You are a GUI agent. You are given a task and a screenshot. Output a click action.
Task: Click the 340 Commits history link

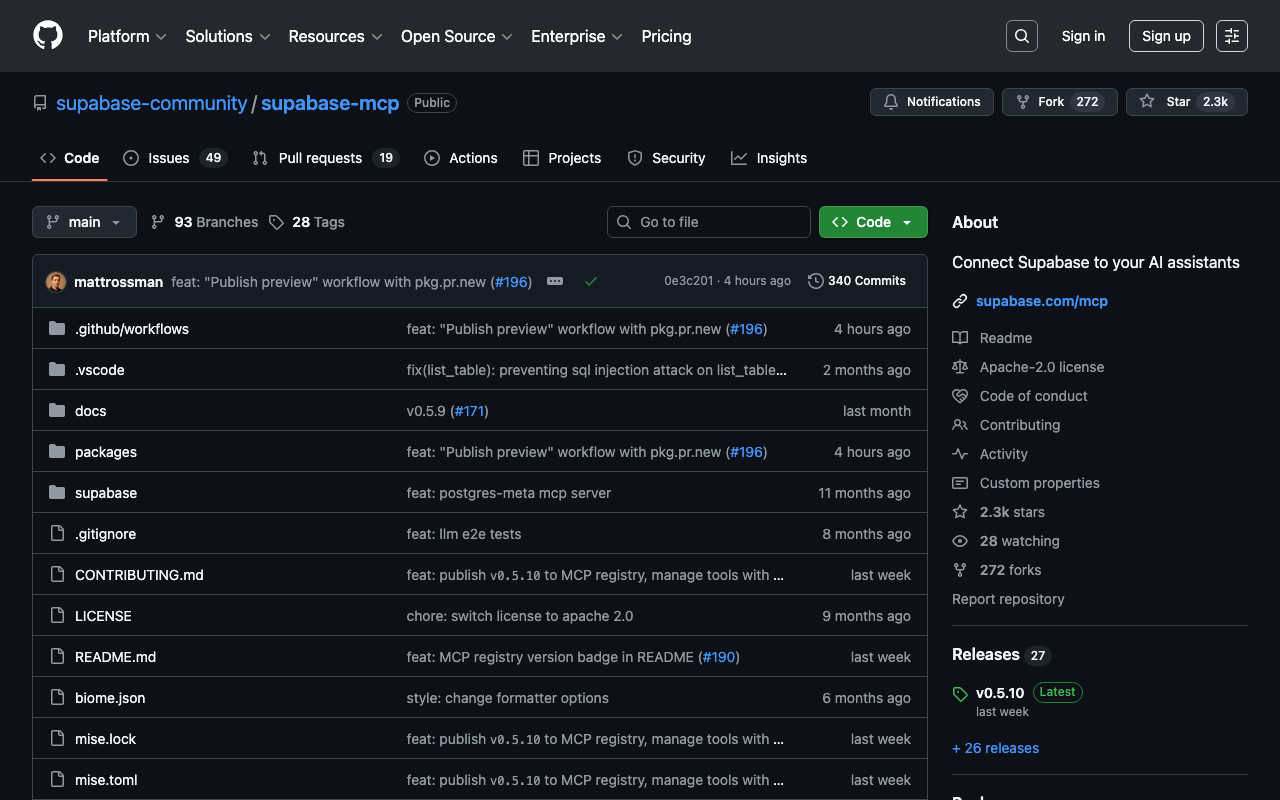pyautogui.click(x=857, y=281)
